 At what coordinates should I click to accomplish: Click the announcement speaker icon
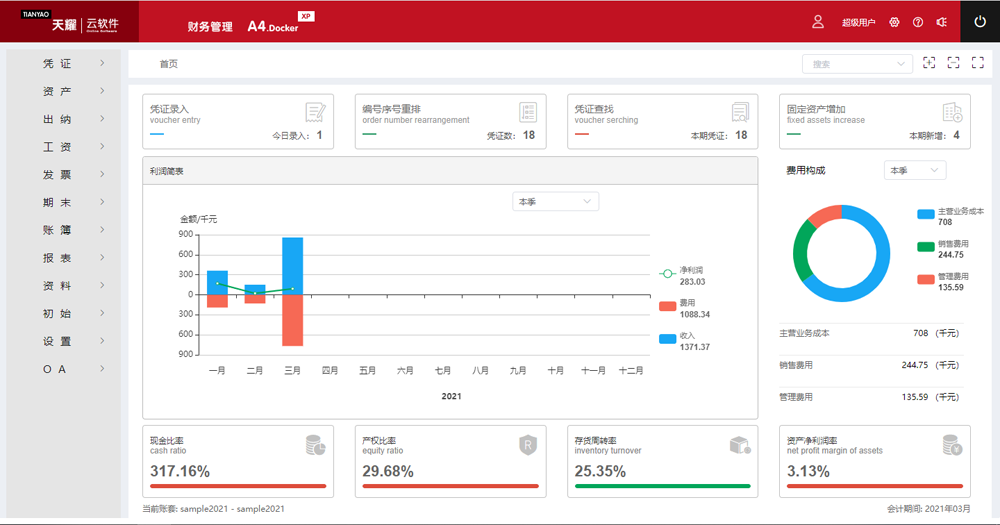point(941,22)
